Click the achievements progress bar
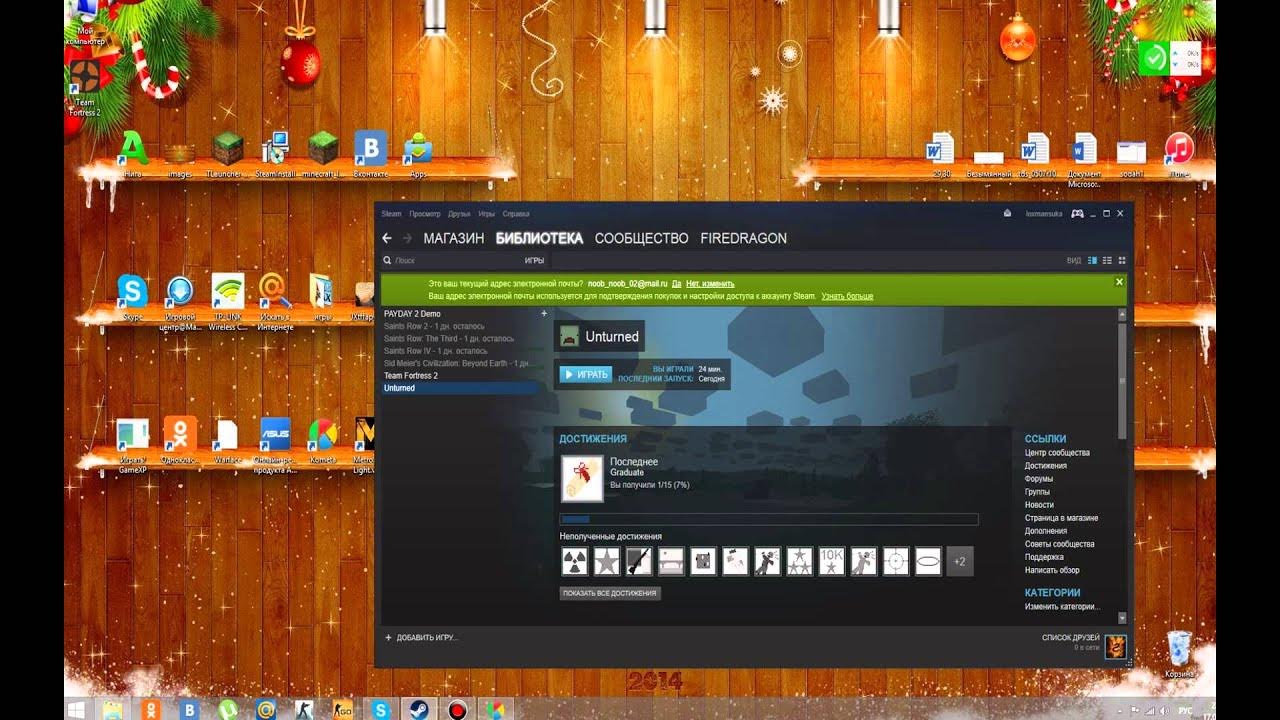1280x720 pixels. click(x=768, y=519)
